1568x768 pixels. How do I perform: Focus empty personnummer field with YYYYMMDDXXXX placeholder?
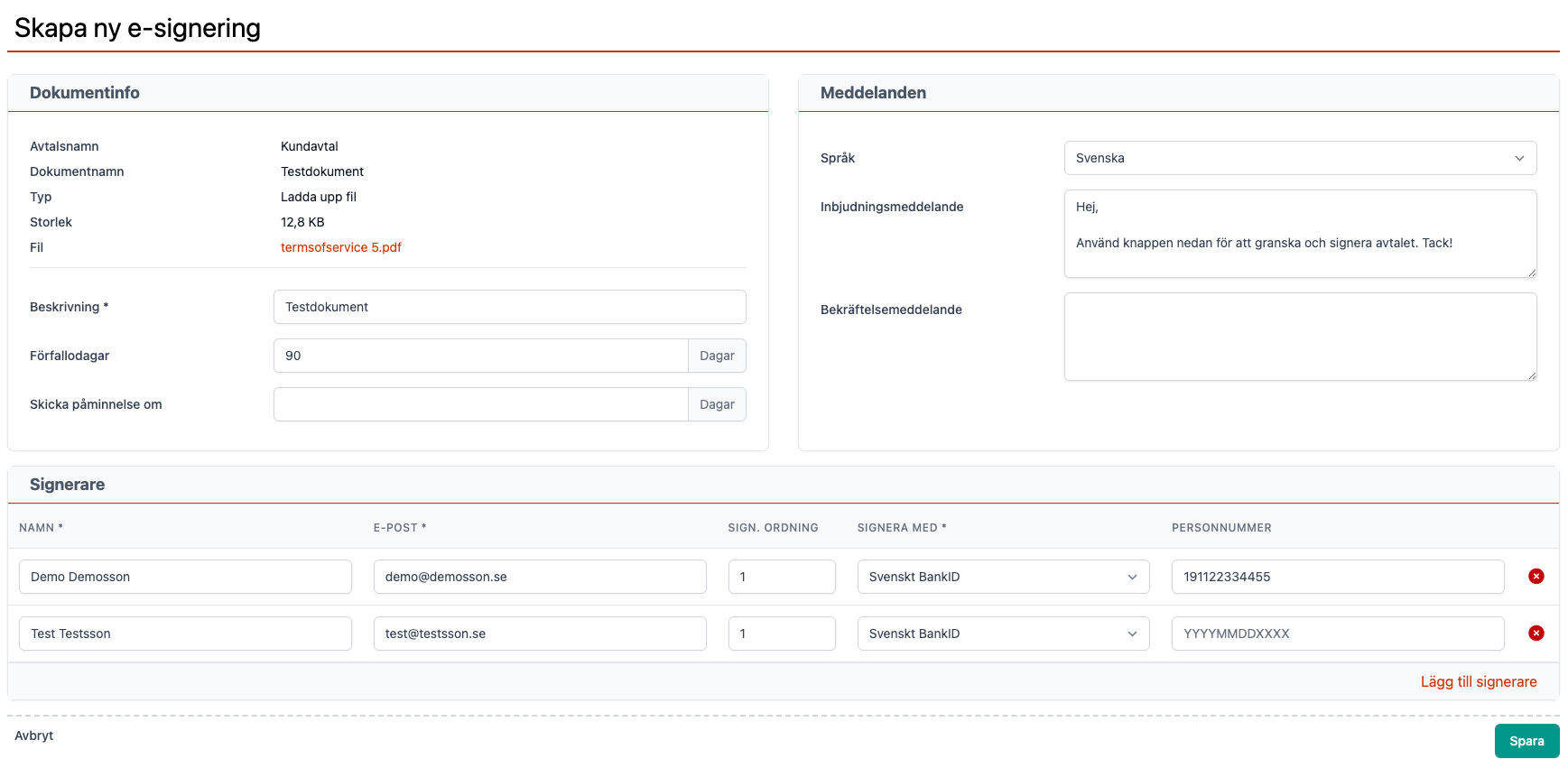[1338, 634]
